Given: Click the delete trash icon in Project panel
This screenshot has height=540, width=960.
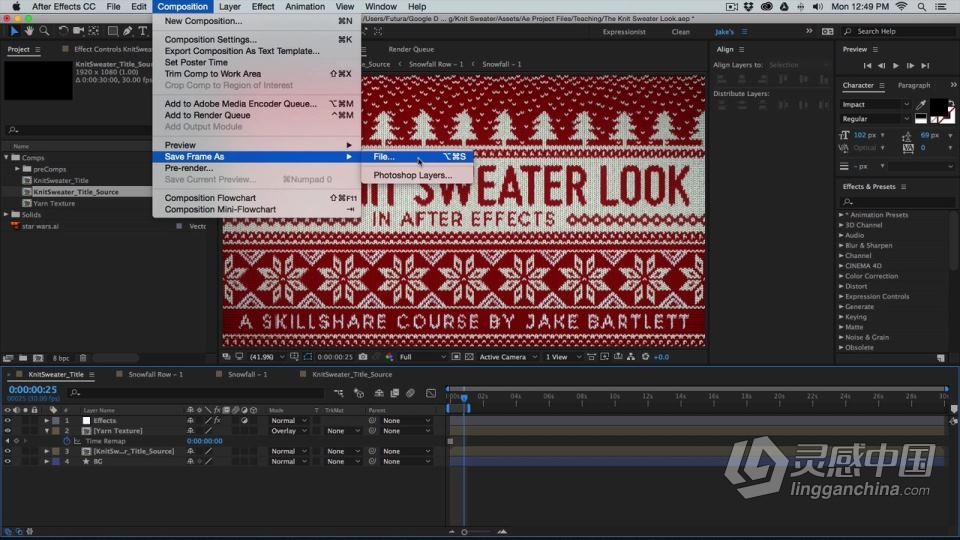Looking at the screenshot, I should pos(83,358).
